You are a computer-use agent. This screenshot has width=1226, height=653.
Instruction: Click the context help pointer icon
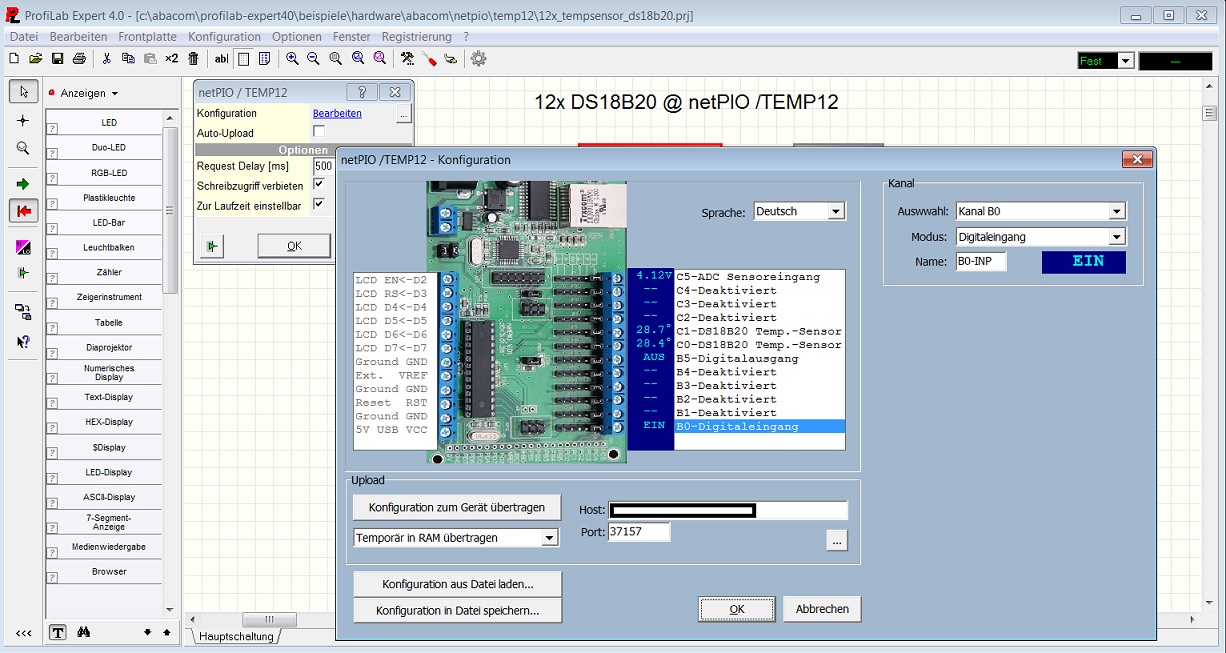pos(24,341)
